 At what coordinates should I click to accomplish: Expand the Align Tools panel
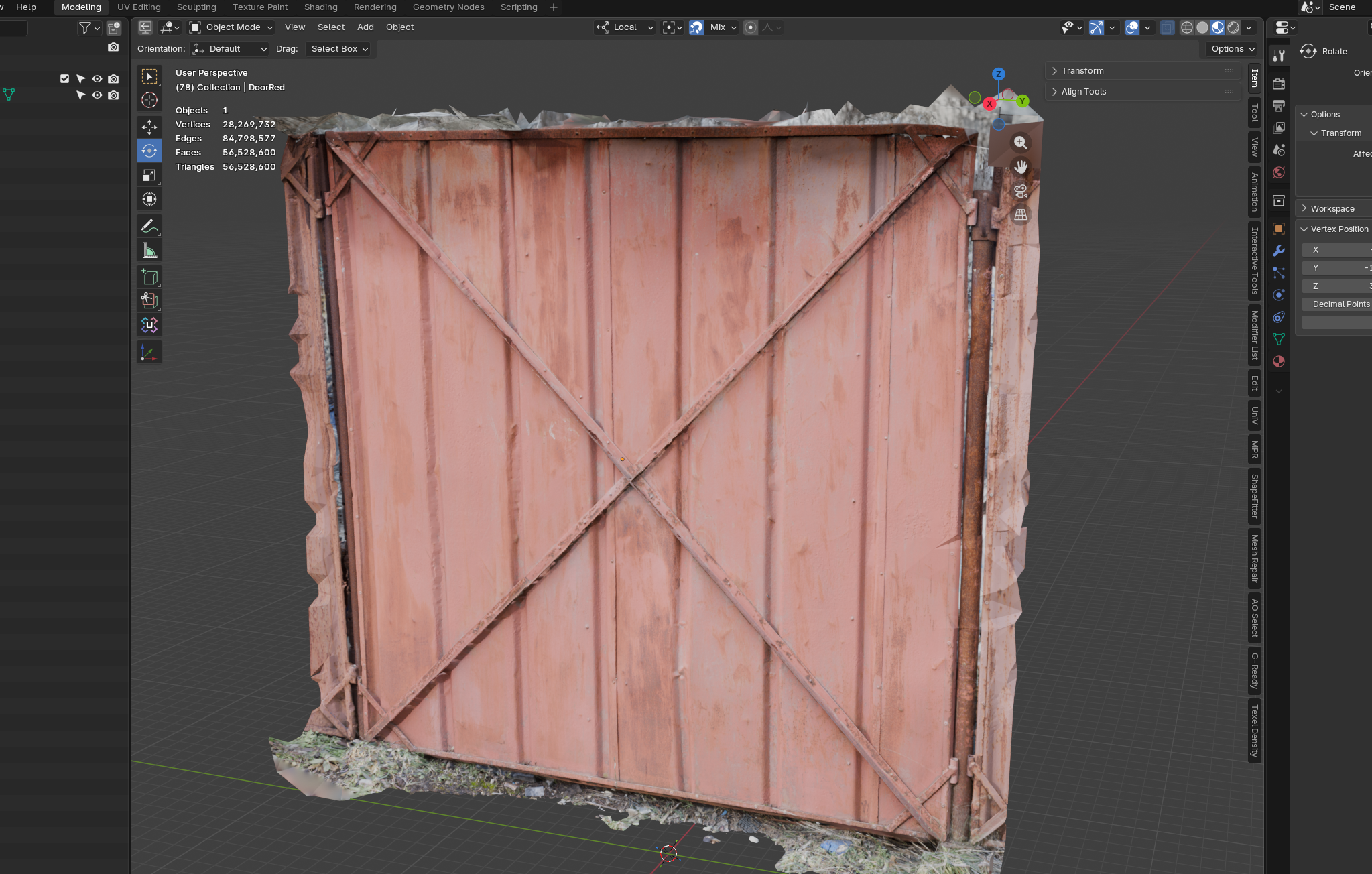1083,92
